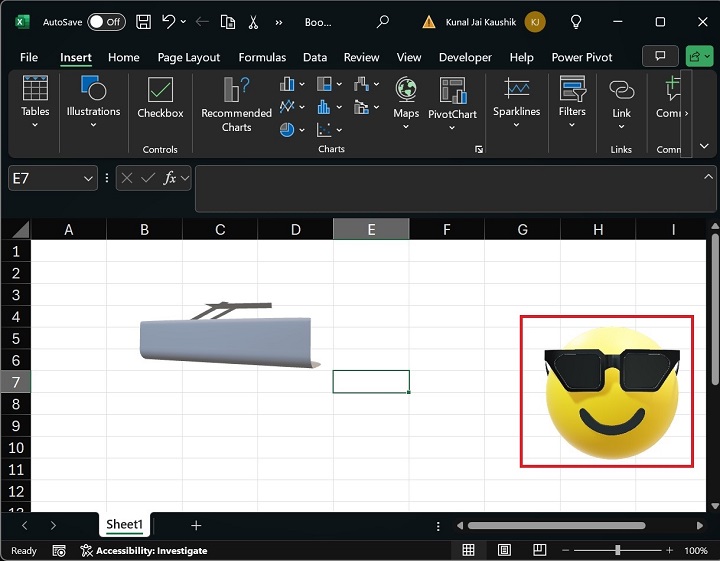This screenshot has width=720, height=561.
Task: Switch to Page Layout view icon
Action: 502,550
